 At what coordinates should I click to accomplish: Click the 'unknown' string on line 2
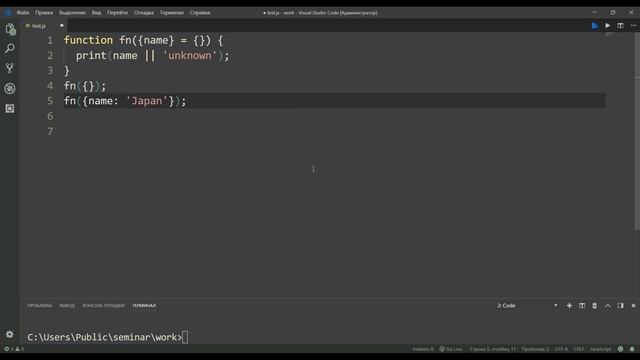pos(190,56)
